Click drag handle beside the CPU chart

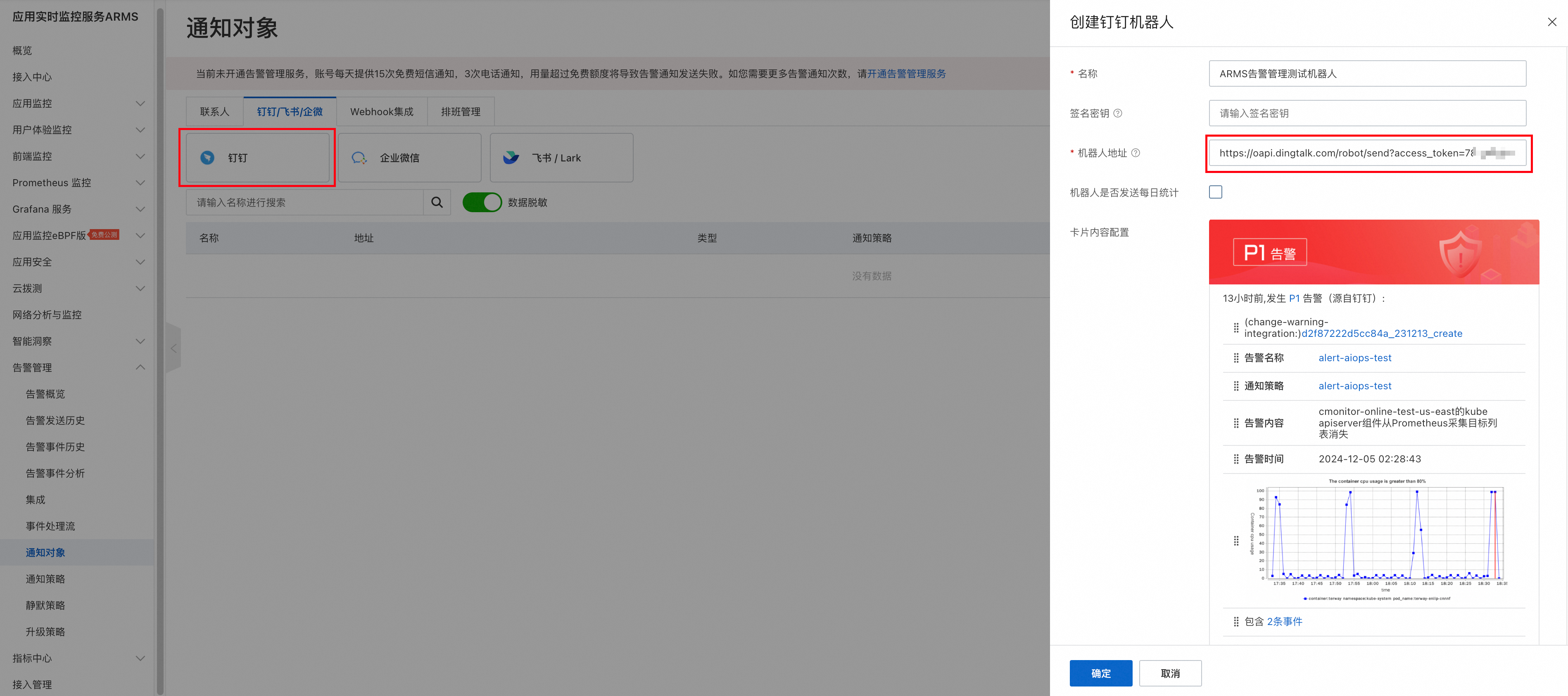tap(1235, 541)
